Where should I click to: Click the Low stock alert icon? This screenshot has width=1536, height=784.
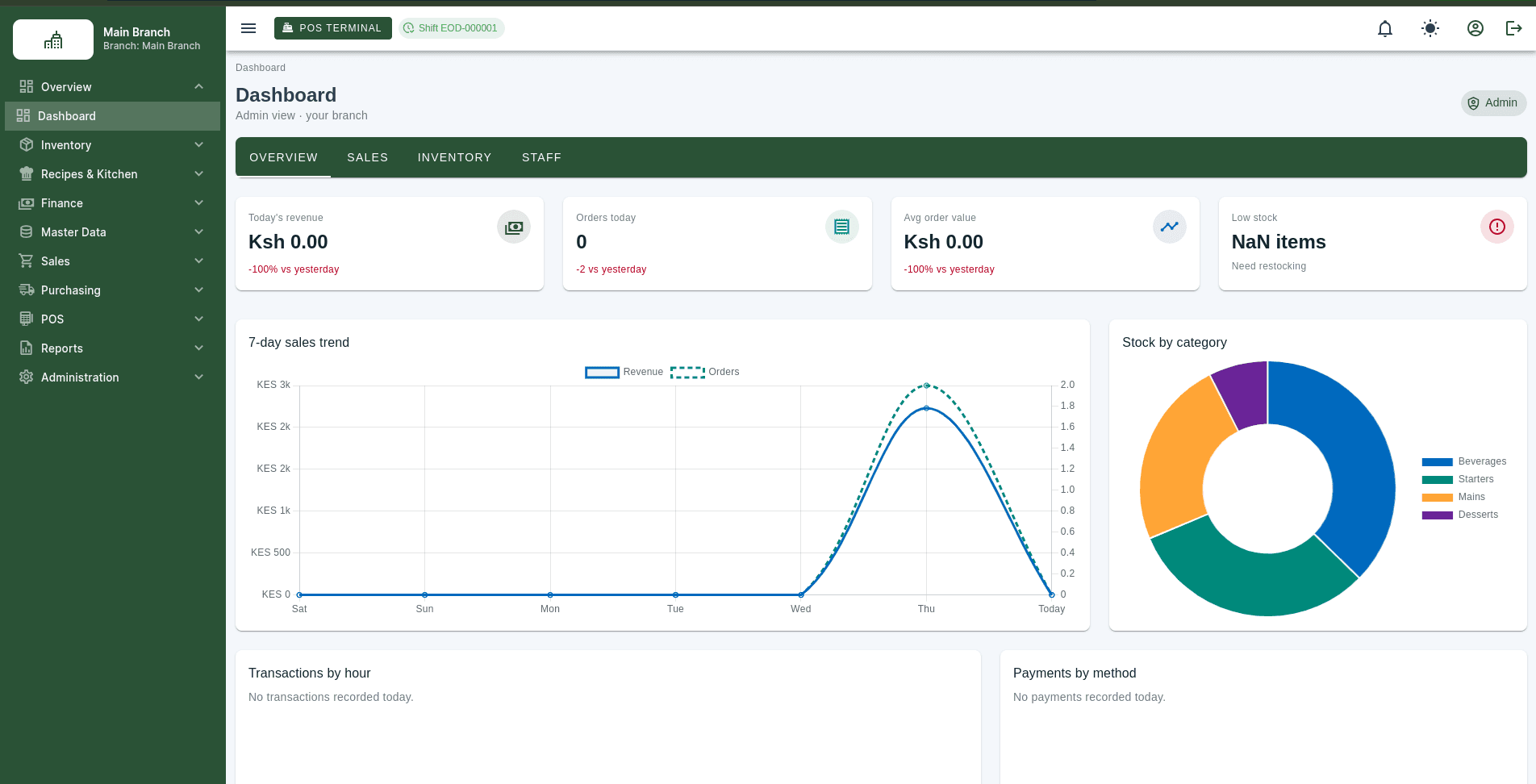point(1497,227)
